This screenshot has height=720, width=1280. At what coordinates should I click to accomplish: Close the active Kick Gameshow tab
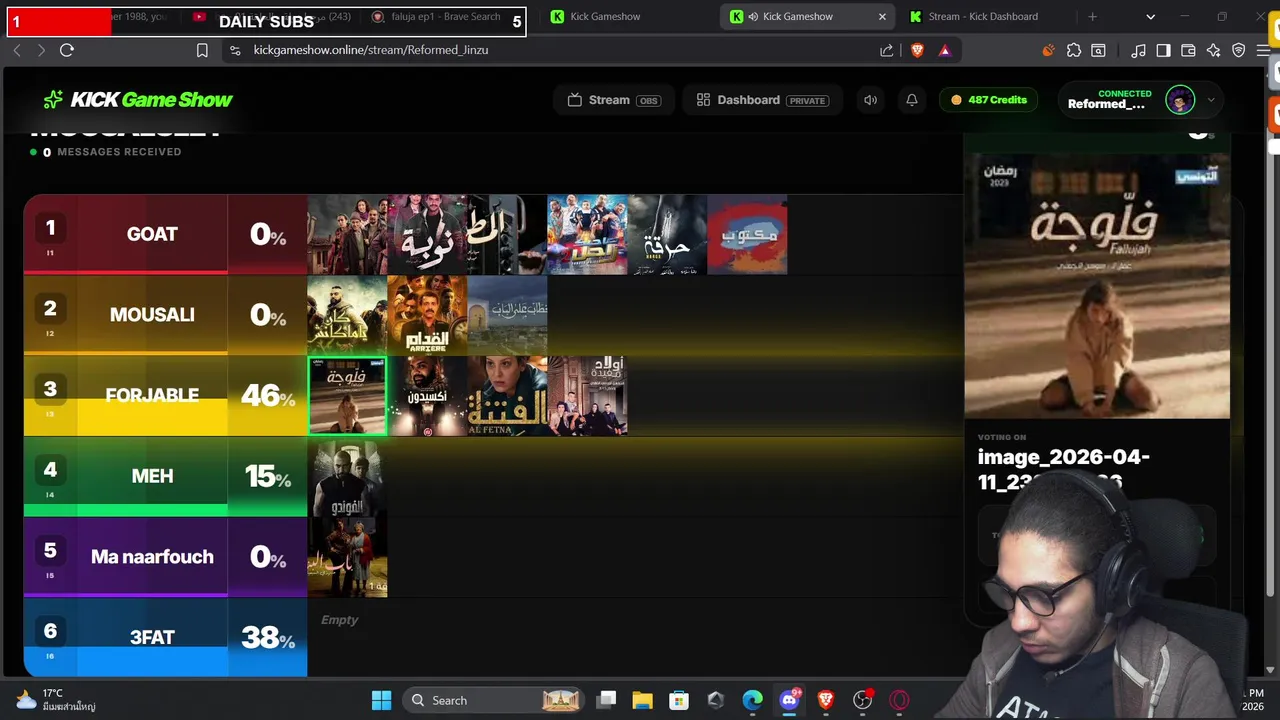pos(882,17)
